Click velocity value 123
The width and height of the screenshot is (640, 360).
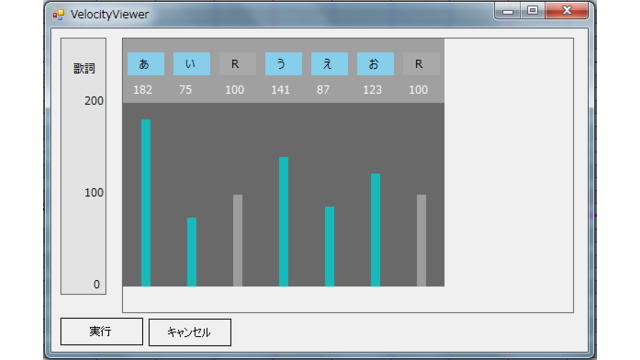pos(372,90)
